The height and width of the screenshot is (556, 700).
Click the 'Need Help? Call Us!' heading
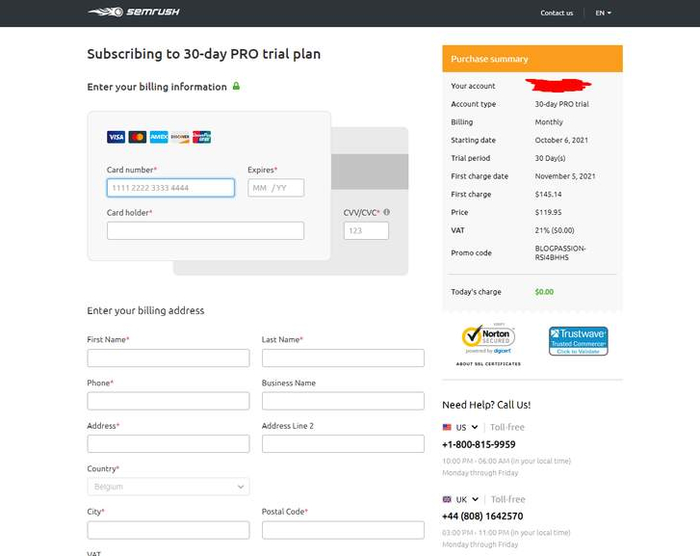coord(486,405)
